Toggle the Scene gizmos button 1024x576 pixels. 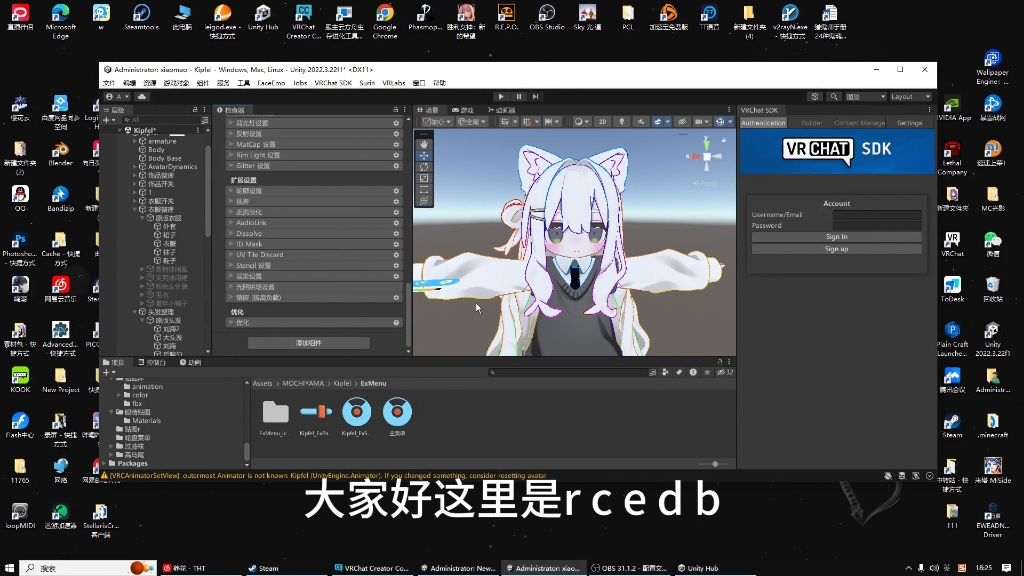click(x=722, y=121)
